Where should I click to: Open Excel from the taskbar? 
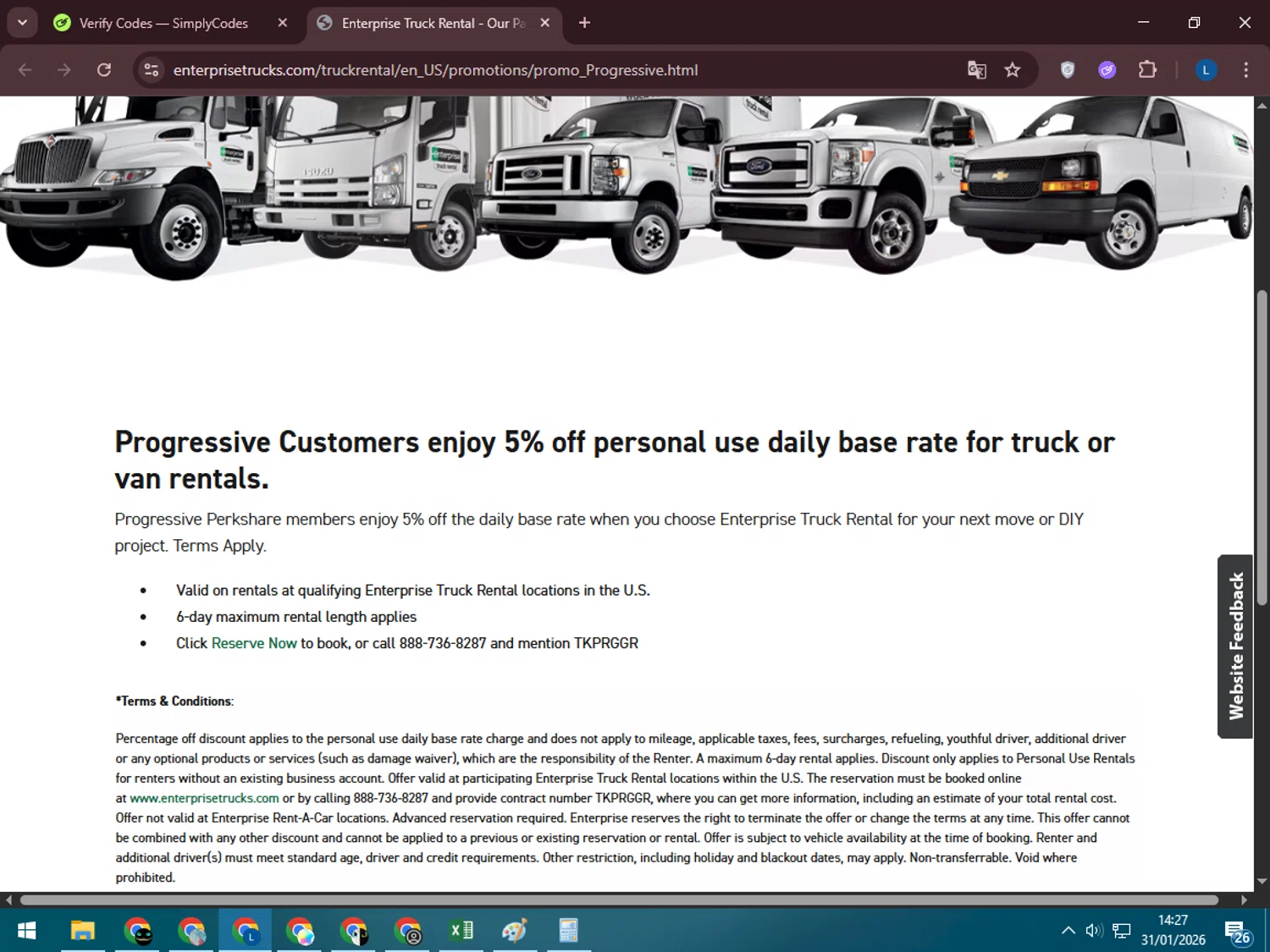click(x=461, y=931)
